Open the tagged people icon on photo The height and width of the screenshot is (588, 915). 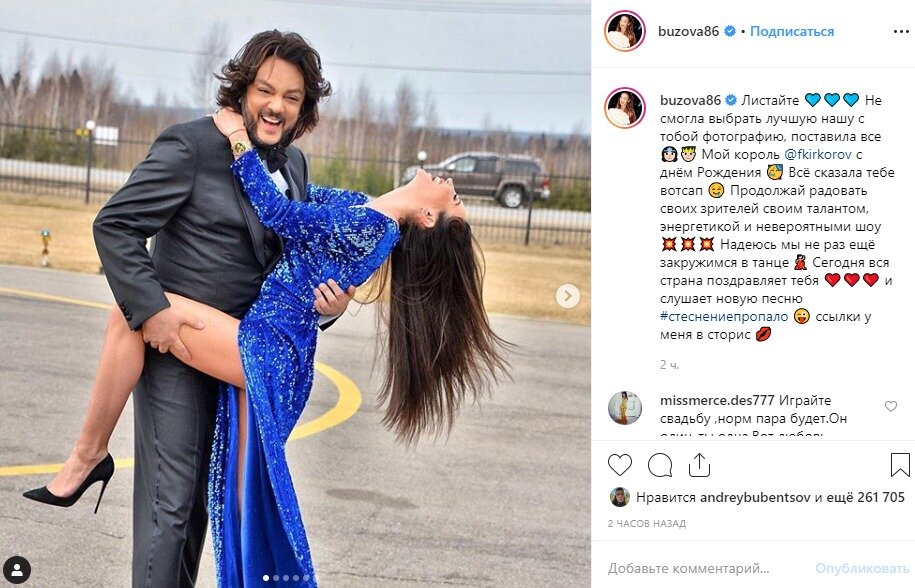coord(17,569)
